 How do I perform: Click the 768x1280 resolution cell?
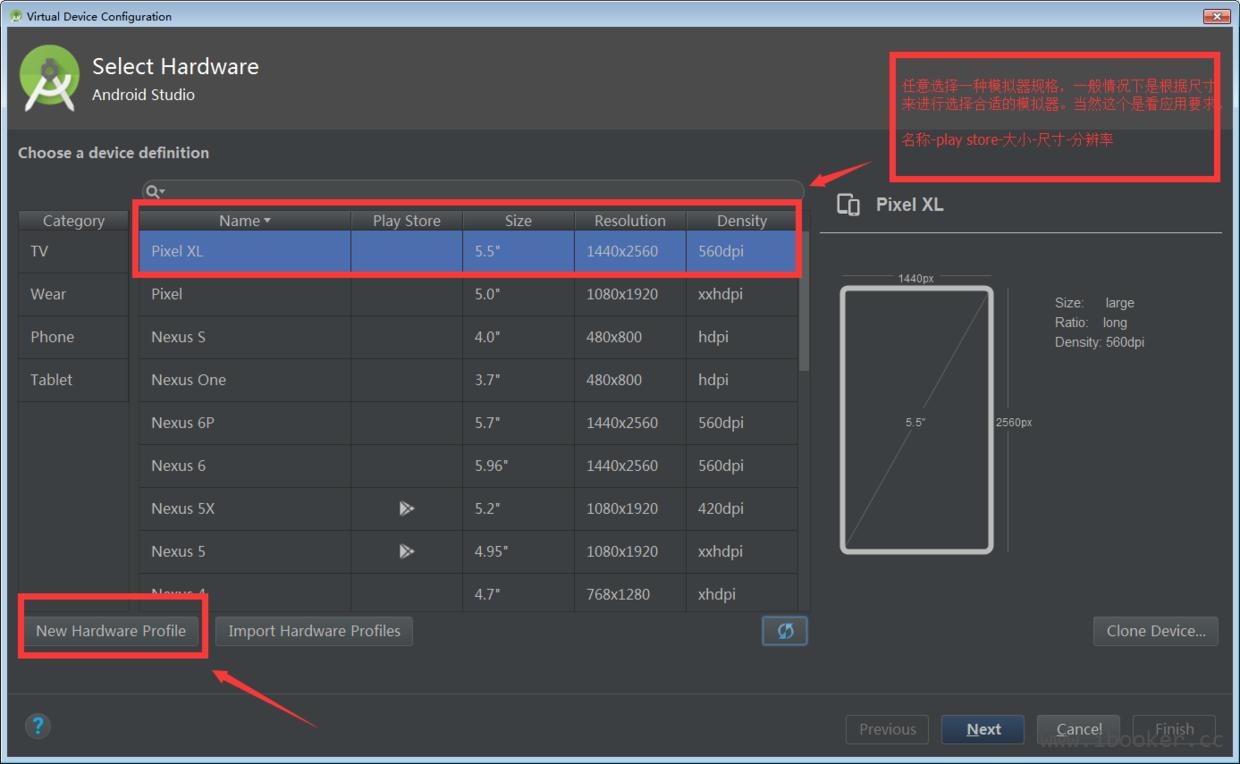(630, 594)
